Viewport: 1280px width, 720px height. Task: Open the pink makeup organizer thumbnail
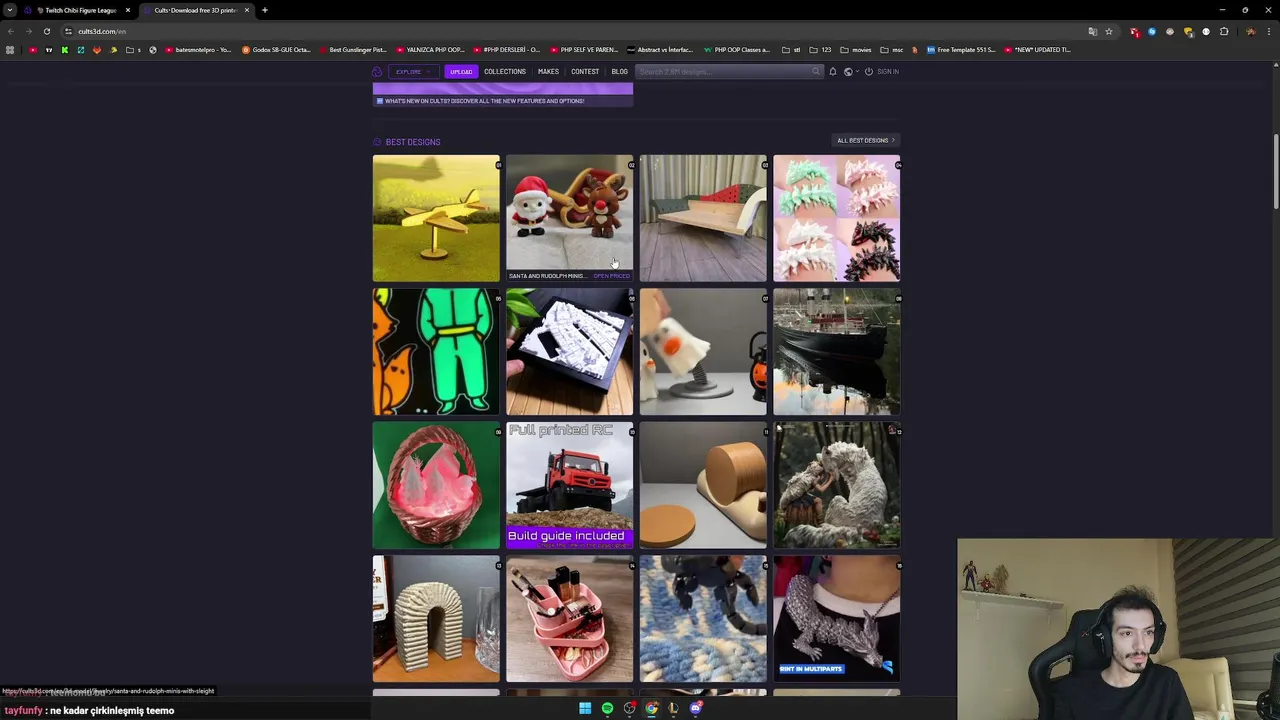570,619
